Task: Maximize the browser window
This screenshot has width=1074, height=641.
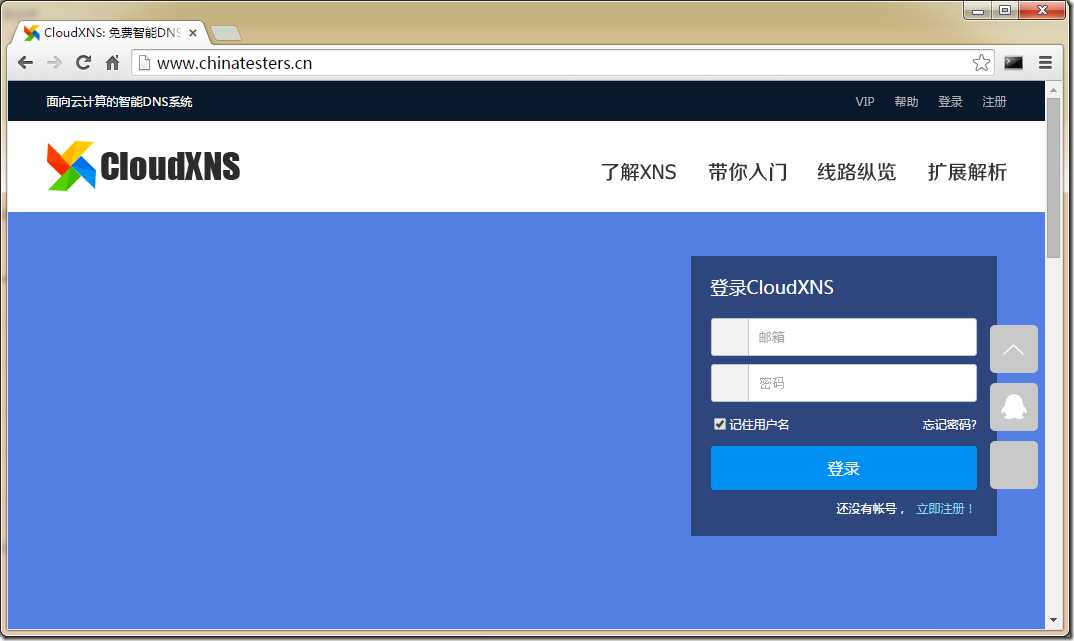Action: tap(1005, 10)
